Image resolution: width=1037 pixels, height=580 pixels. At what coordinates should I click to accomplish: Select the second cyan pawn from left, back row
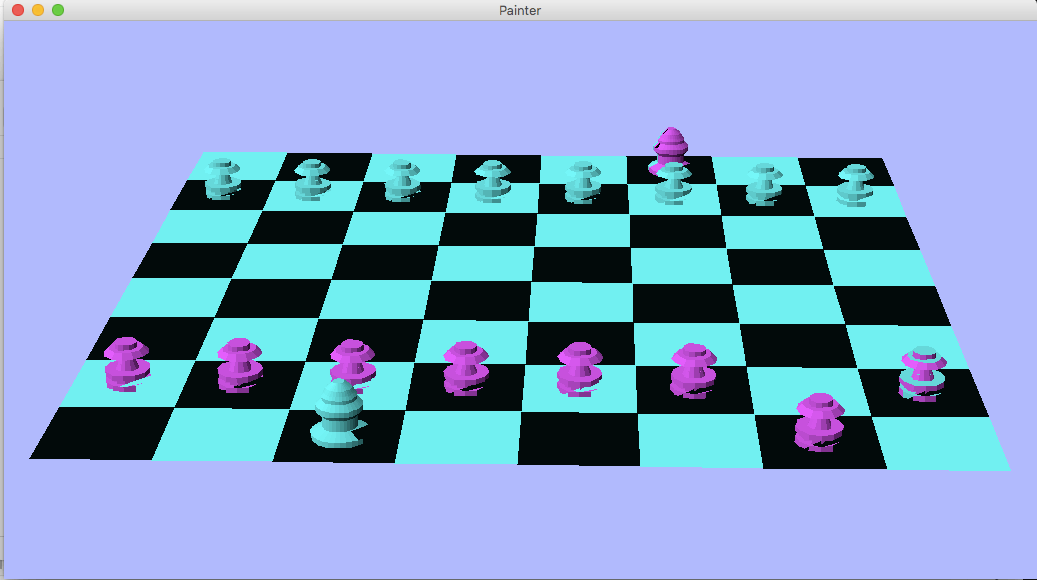point(312,180)
